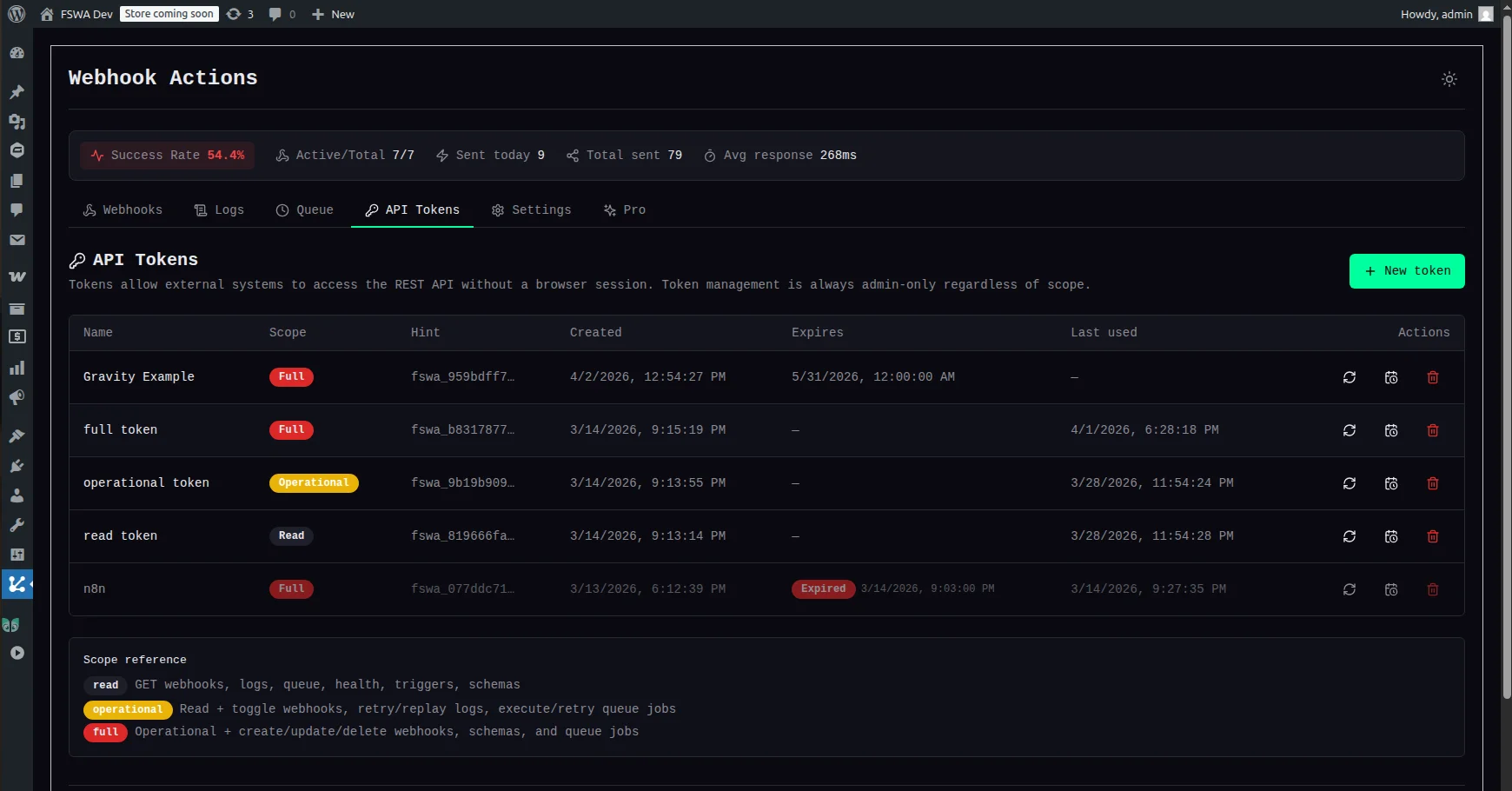Open comments counter in admin bar
Viewport: 1512px width, 791px height.
pos(282,14)
